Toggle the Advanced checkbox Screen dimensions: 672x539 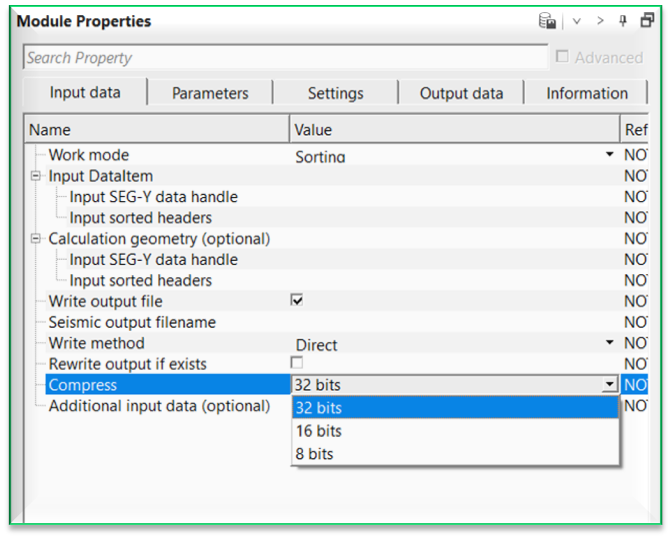[x=562, y=57]
